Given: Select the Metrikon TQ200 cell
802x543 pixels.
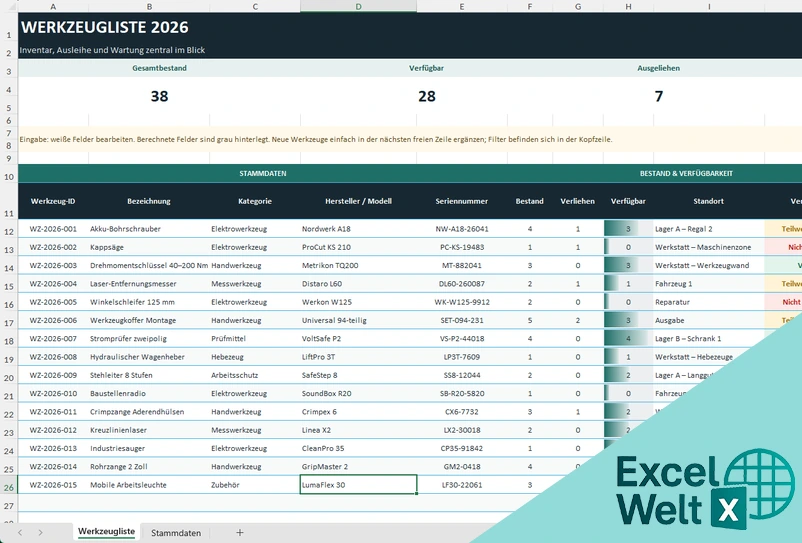Looking at the screenshot, I should [x=358, y=265].
